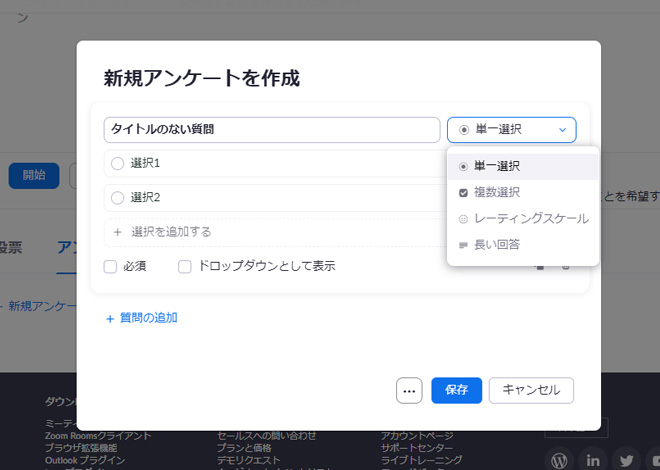Check the ドロップダウンとして表示 checkbox
This screenshot has height=470, width=660.
pos(185,266)
